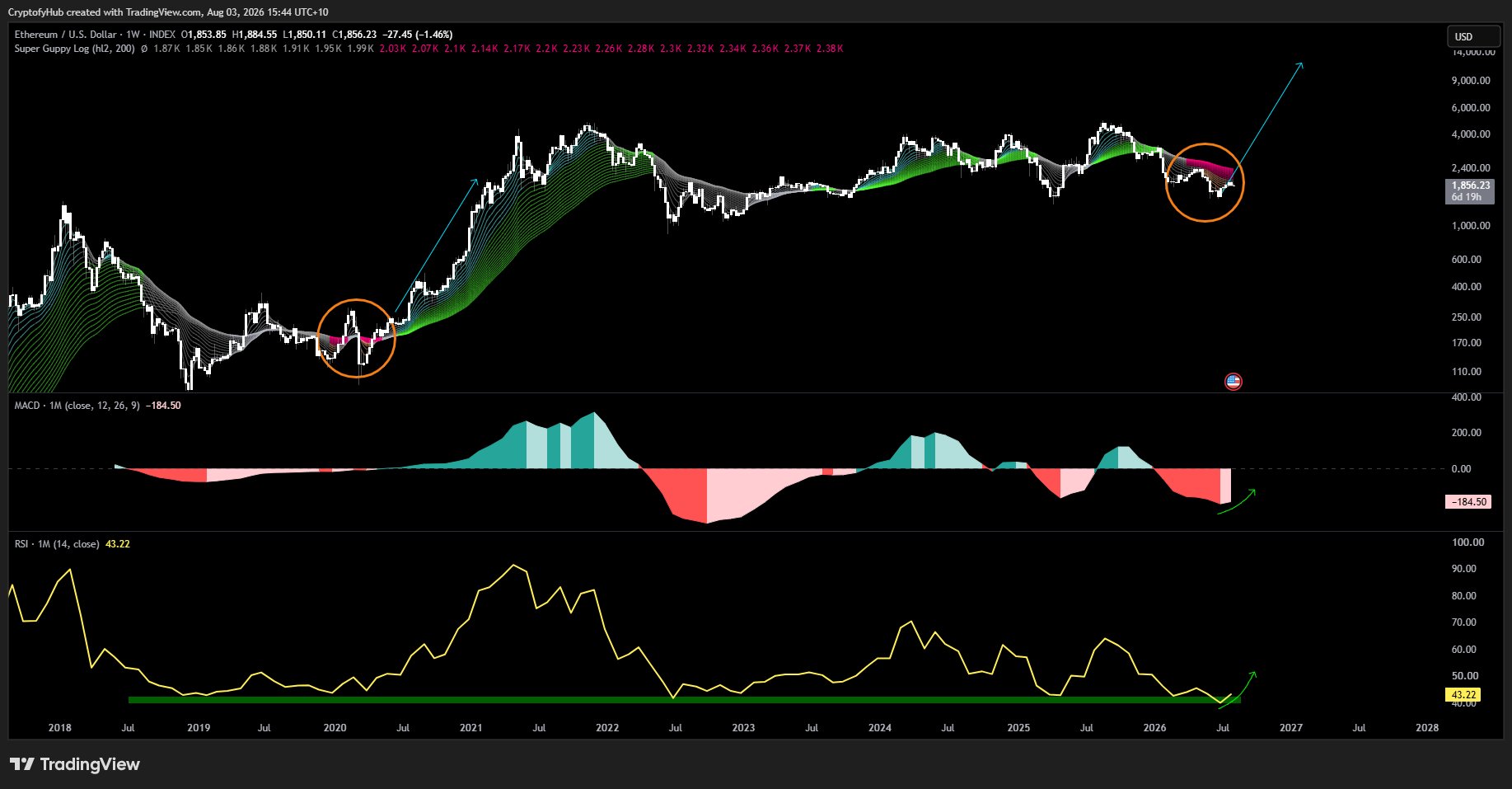Click the 250.00 price scale label

(1467, 317)
